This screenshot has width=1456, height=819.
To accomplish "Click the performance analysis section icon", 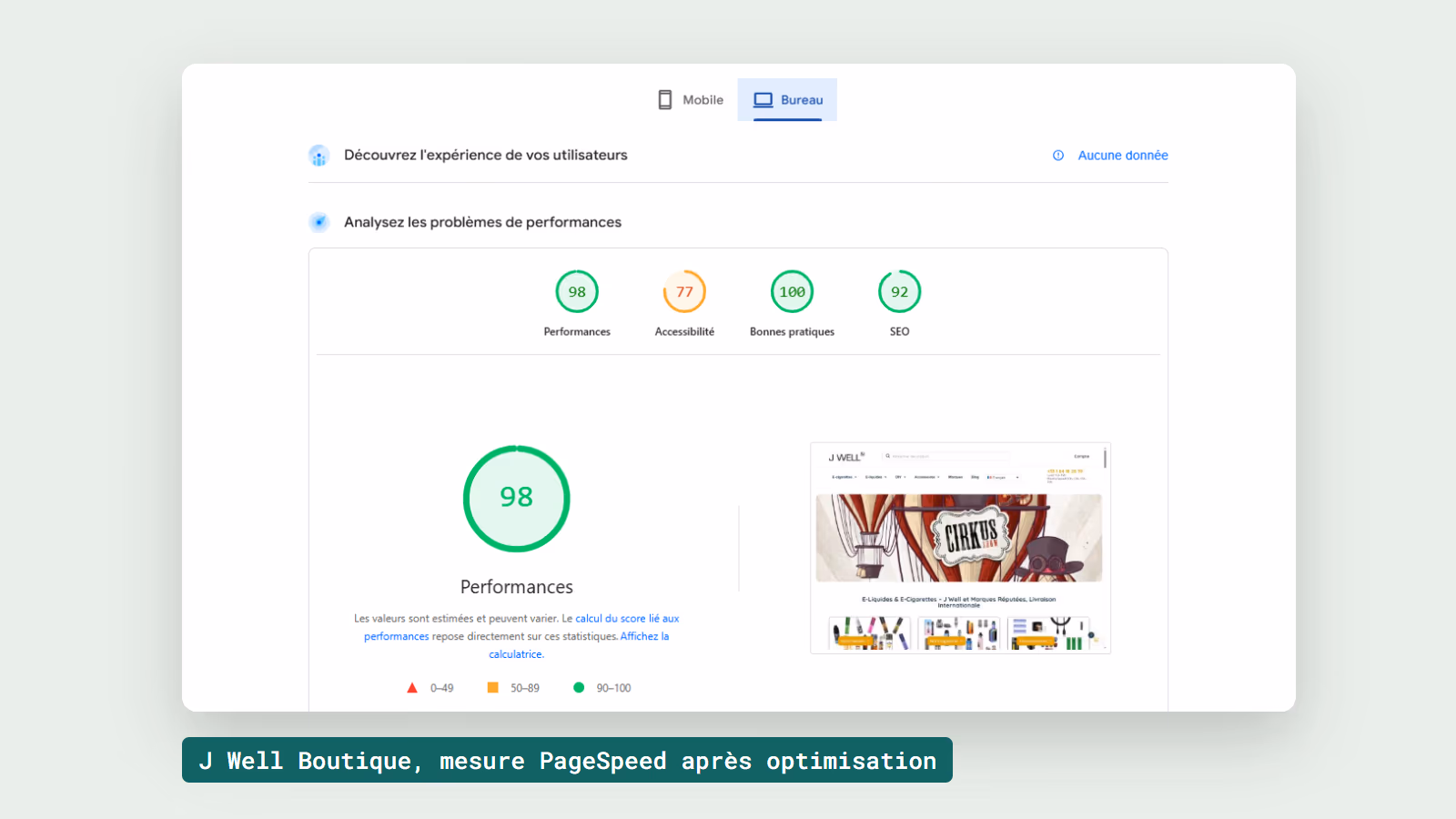I will pos(318,222).
